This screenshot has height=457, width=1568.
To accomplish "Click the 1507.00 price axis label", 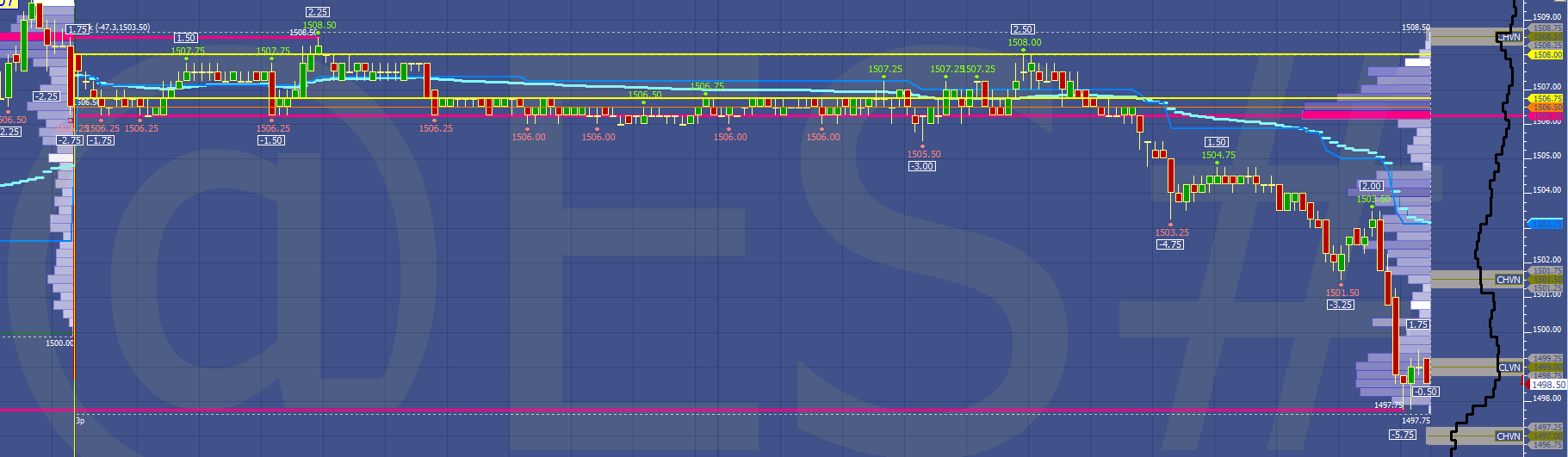I will [x=1547, y=86].
